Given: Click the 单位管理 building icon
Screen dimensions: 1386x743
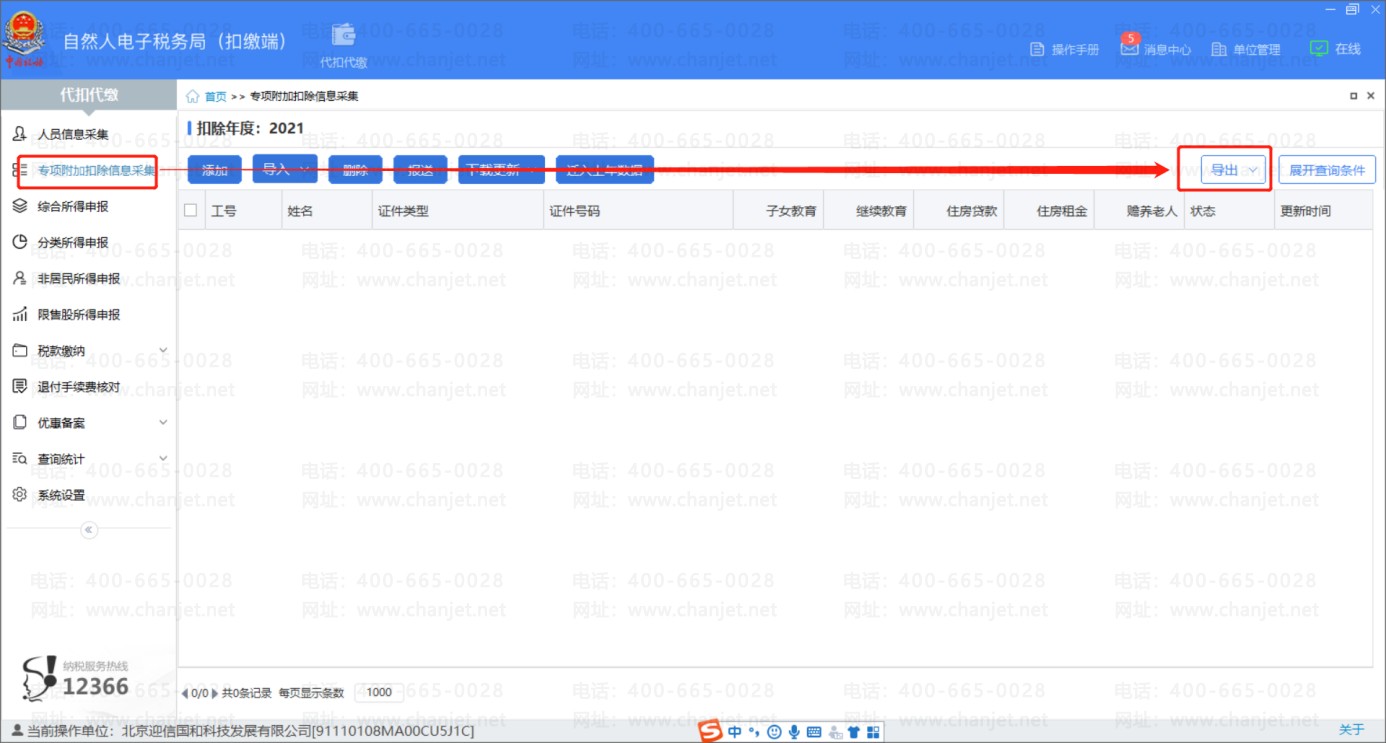Looking at the screenshot, I should point(1218,49).
